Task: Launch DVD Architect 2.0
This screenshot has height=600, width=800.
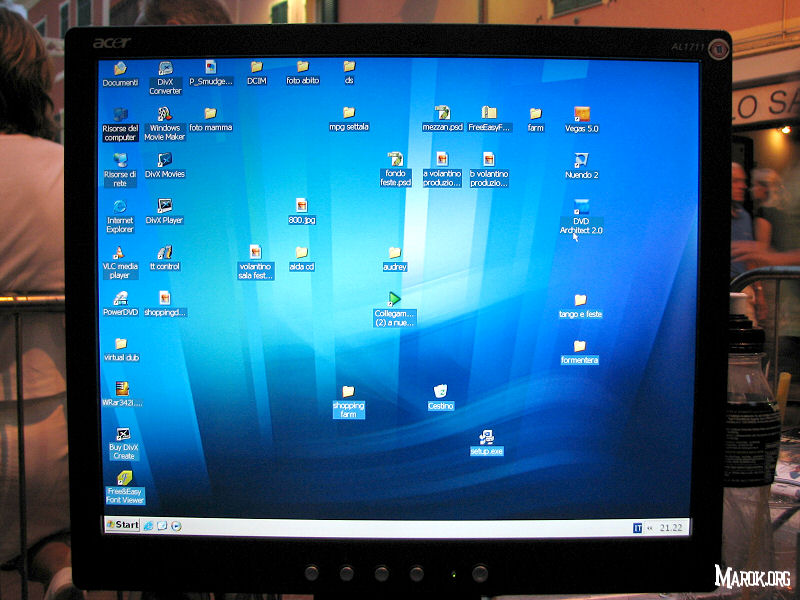Action: 581,217
